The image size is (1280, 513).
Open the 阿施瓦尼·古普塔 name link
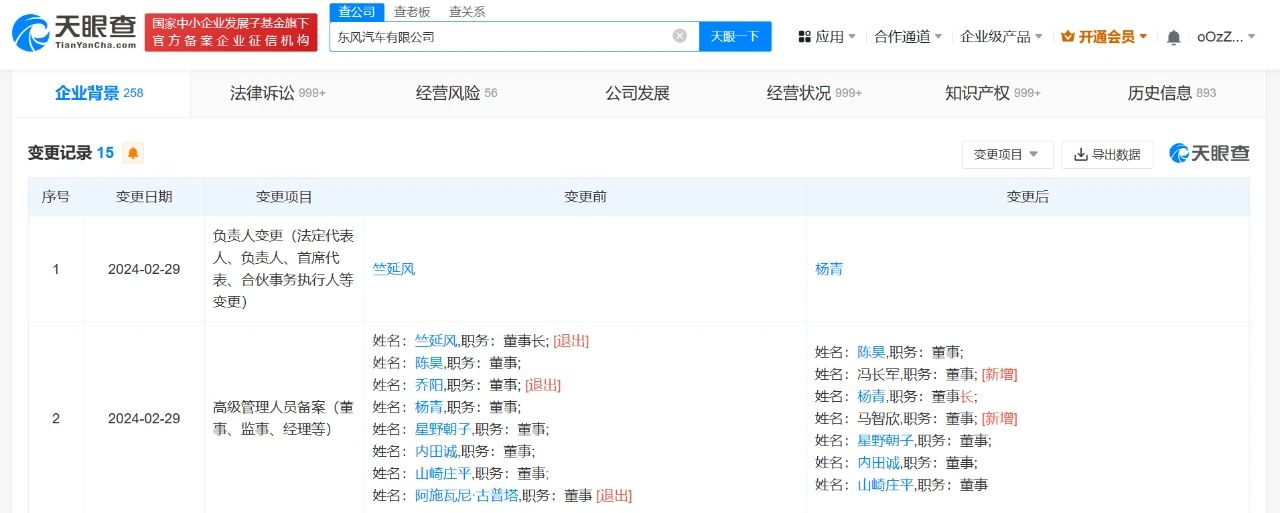466,495
